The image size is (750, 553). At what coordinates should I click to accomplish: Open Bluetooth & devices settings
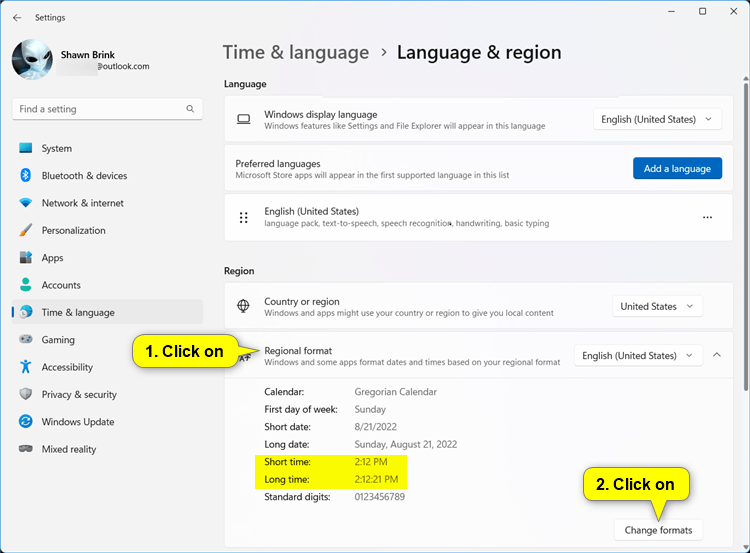click(x=84, y=176)
